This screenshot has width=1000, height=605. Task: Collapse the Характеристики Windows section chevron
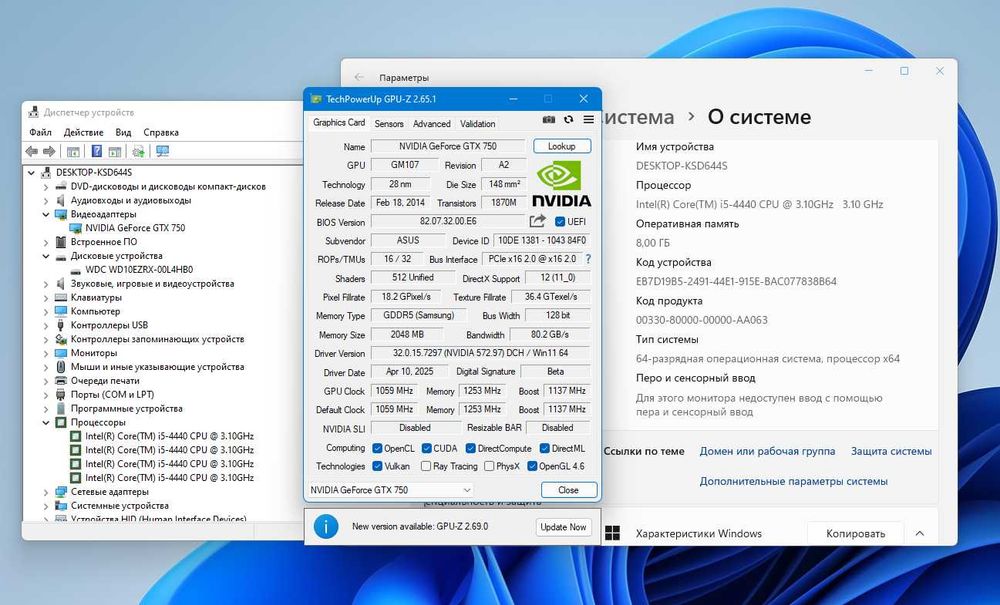click(920, 533)
